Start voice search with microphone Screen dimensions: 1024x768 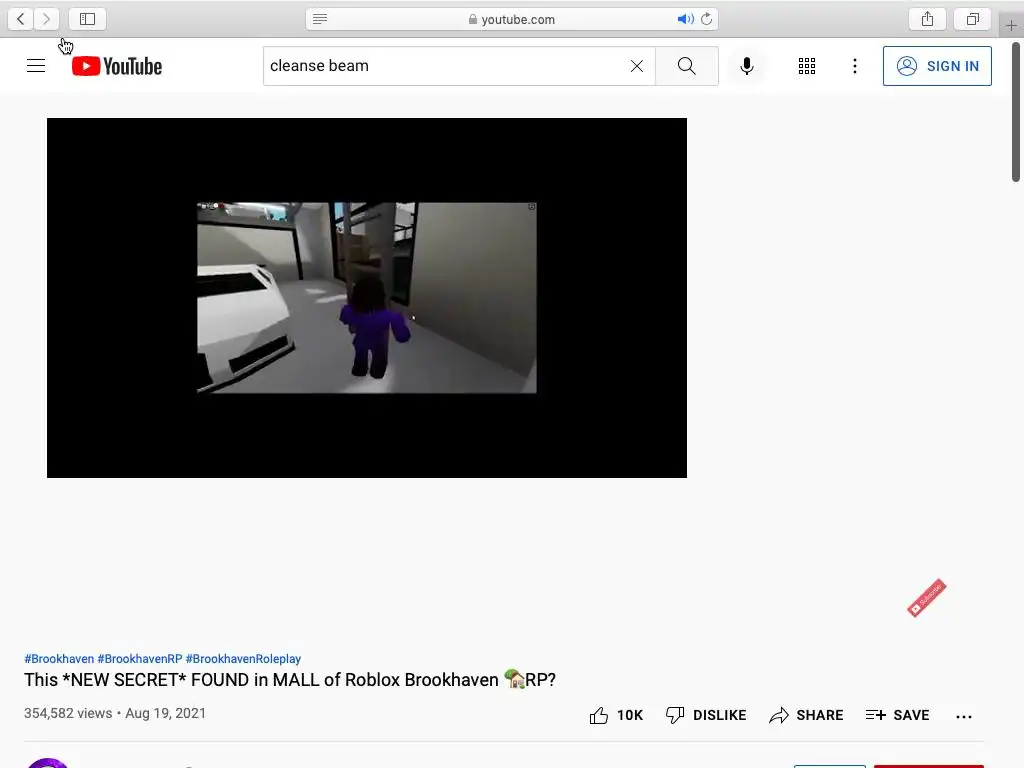coord(746,66)
